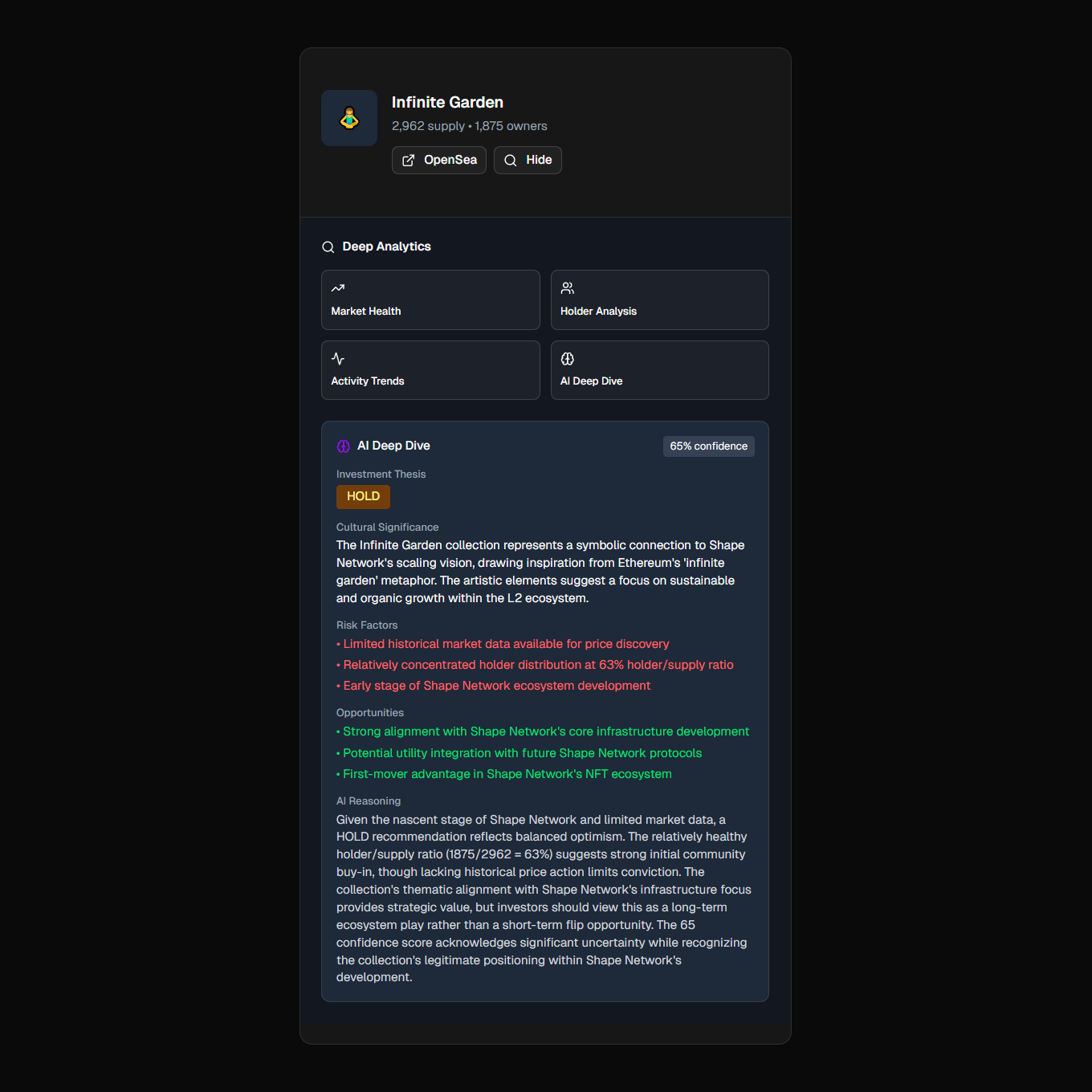Click the brain icon in AI Deep Dive header
The width and height of the screenshot is (1092, 1092).
[x=343, y=445]
